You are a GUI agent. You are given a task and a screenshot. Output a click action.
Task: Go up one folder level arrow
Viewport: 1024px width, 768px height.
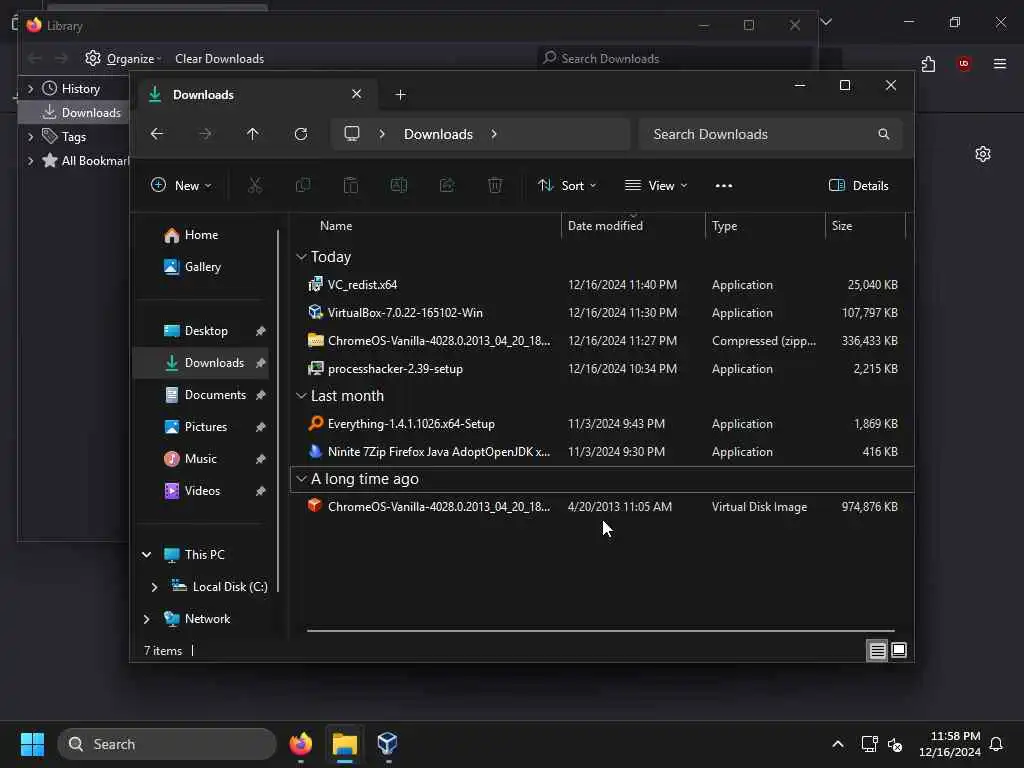click(x=253, y=134)
